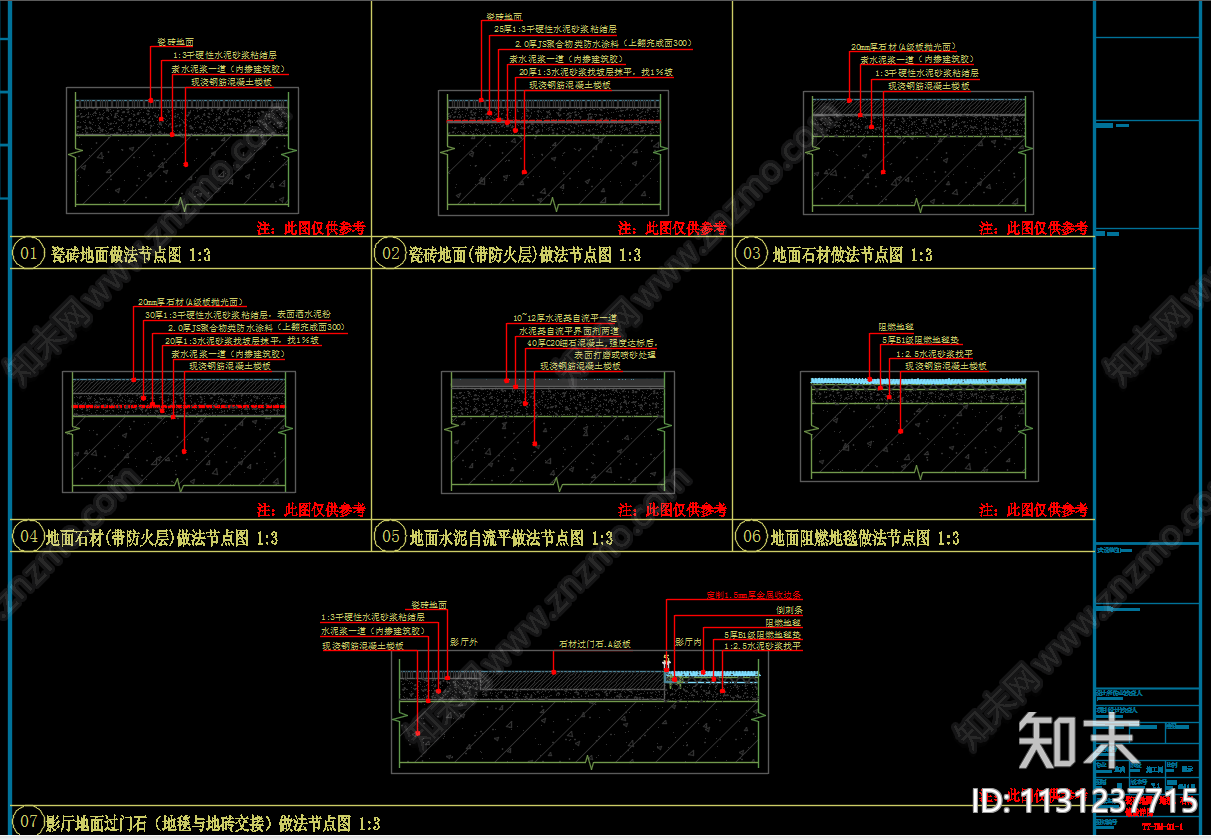Select the 瓷砖地面 label in detail 01
The image size is (1211, 840).
click(173, 42)
